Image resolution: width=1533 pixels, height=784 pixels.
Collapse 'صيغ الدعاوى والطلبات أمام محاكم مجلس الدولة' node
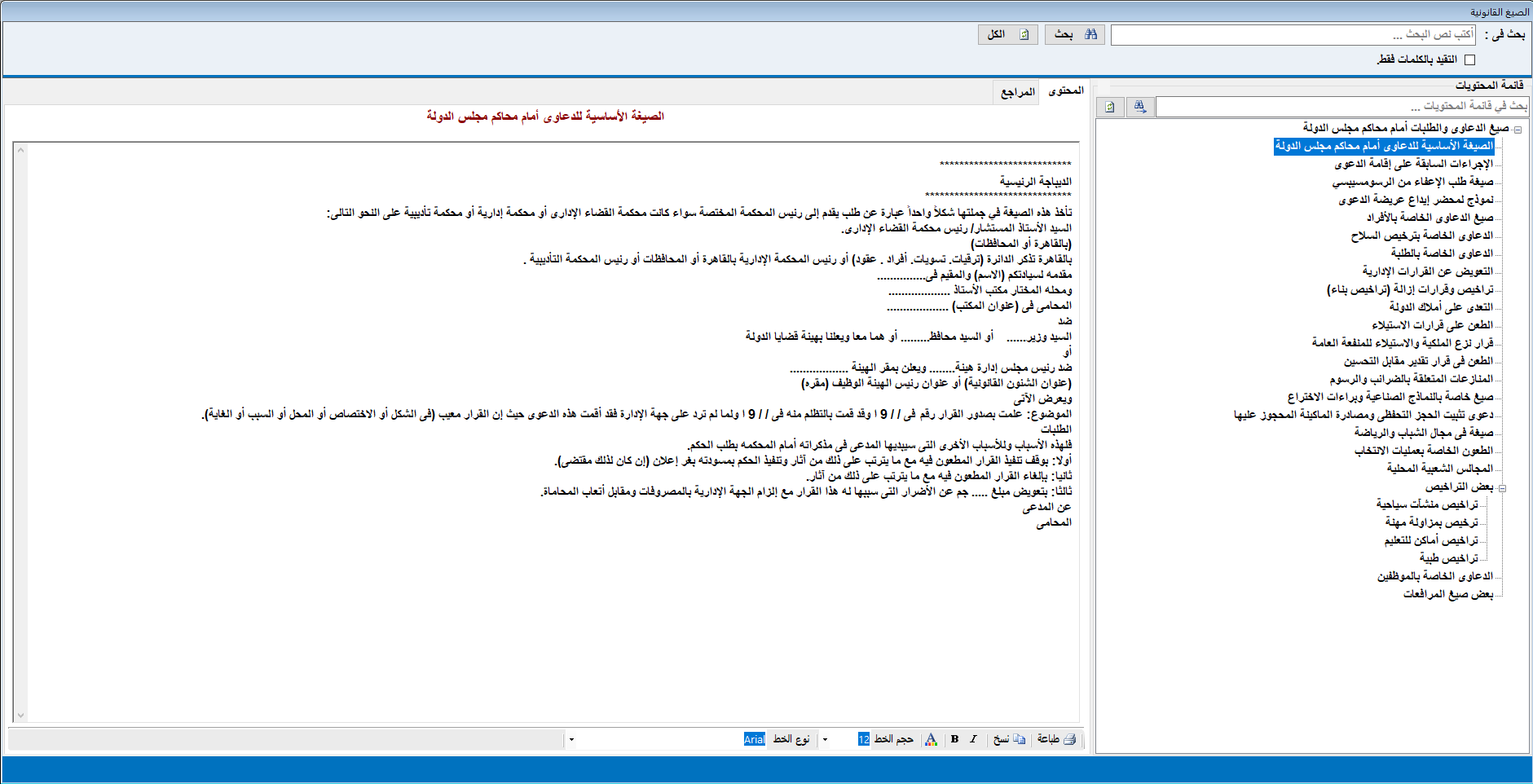[x=1518, y=129]
